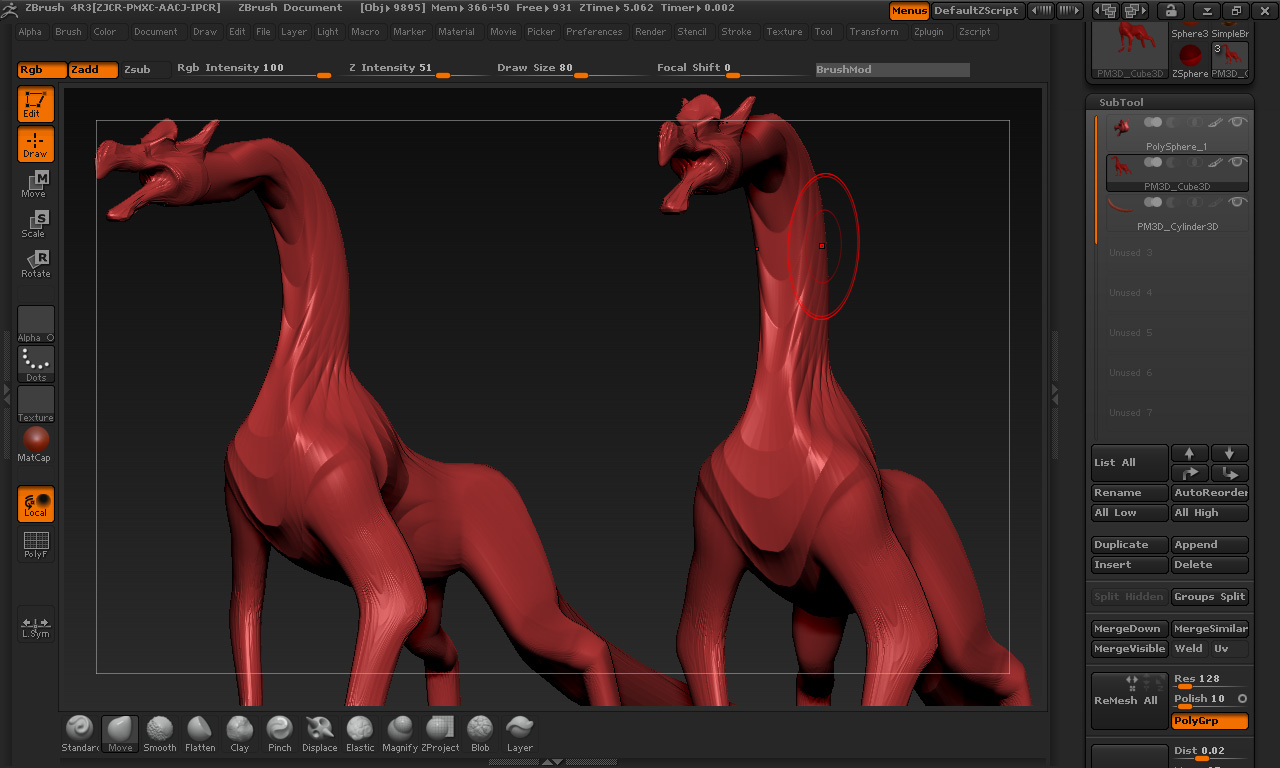This screenshot has width=1280, height=768.
Task: Open the Alpha selection popup
Action: [35, 324]
